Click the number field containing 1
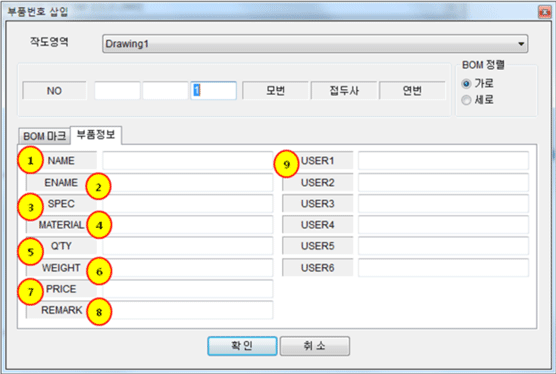Image resolution: width=556 pixels, height=374 pixels. tap(213, 91)
